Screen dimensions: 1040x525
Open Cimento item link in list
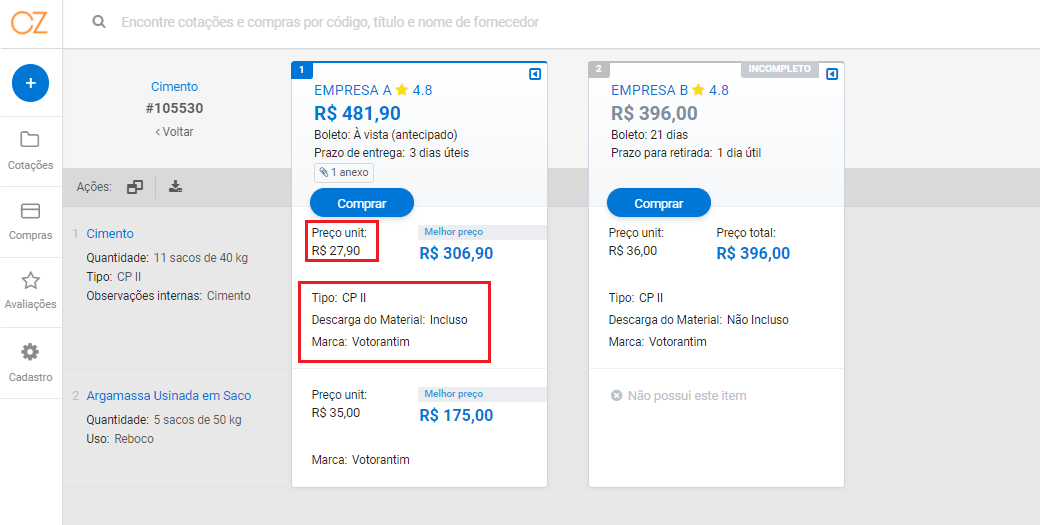[110, 234]
